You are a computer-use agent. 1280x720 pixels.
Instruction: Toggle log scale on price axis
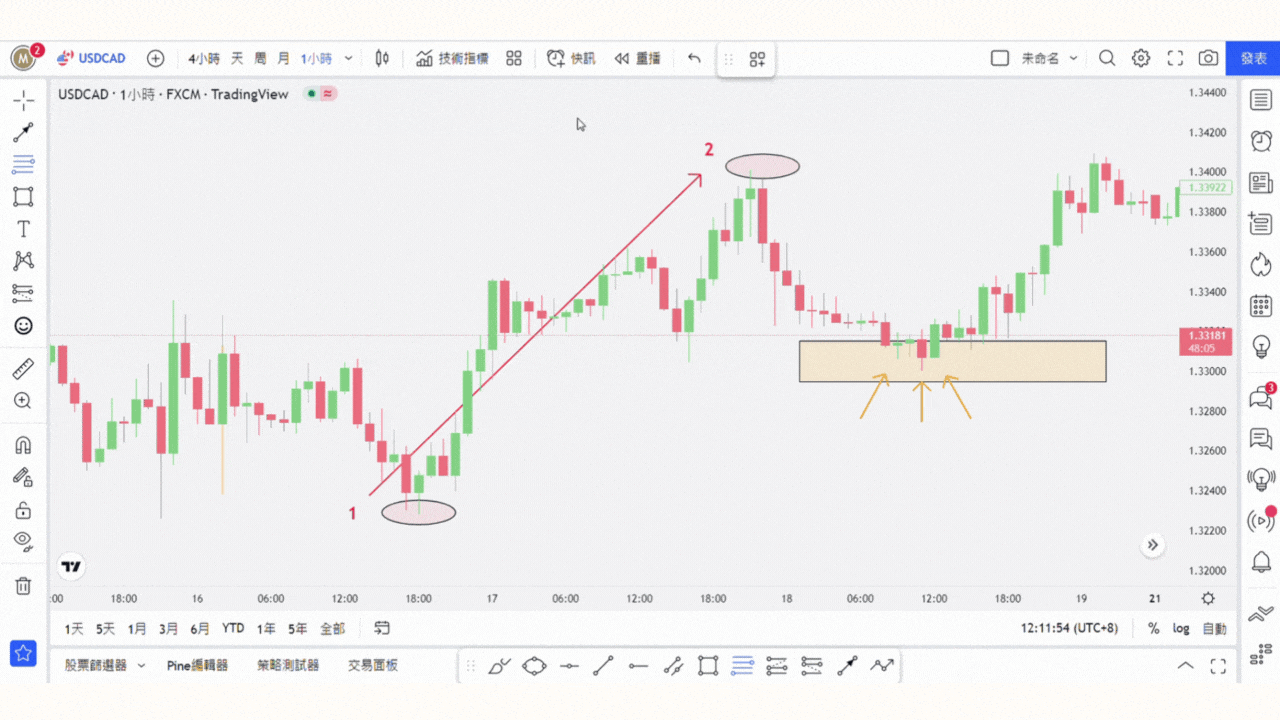click(1181, 629)
